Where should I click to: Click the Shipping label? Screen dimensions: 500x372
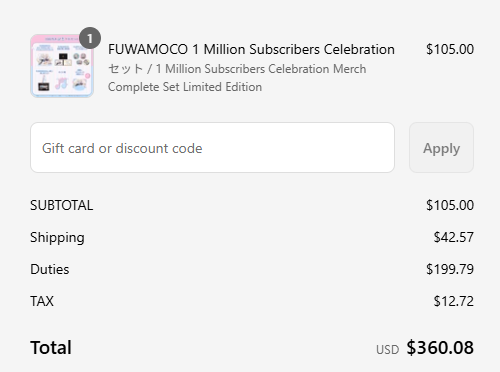tap(57, 238)
